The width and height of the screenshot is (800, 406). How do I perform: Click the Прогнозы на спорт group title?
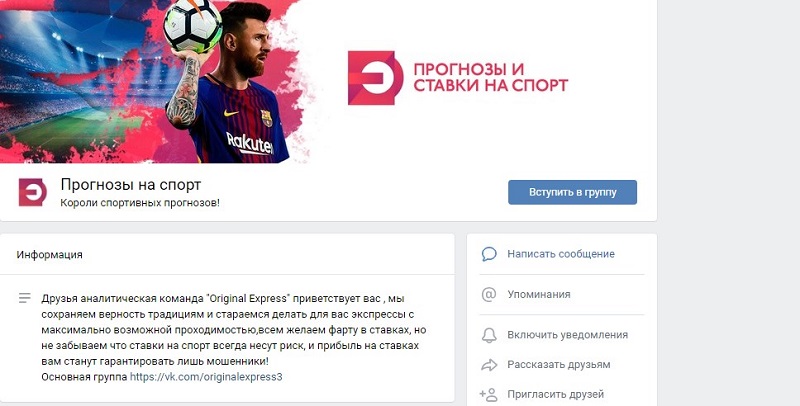131,185
